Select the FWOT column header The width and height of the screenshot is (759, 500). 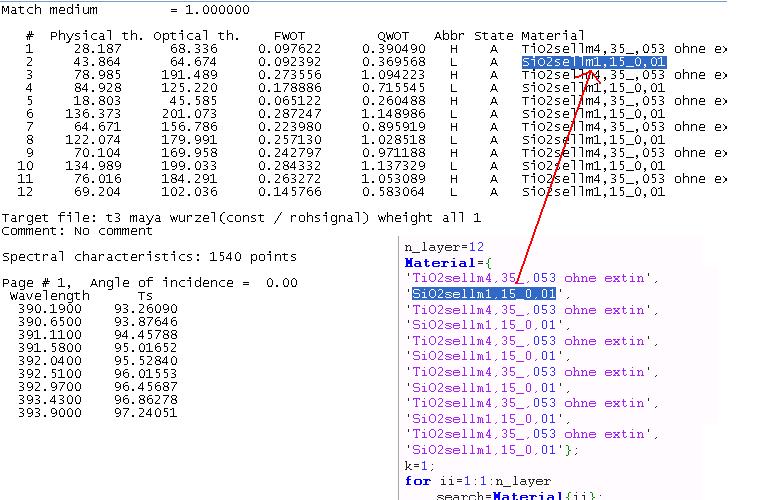coord(290,35)
